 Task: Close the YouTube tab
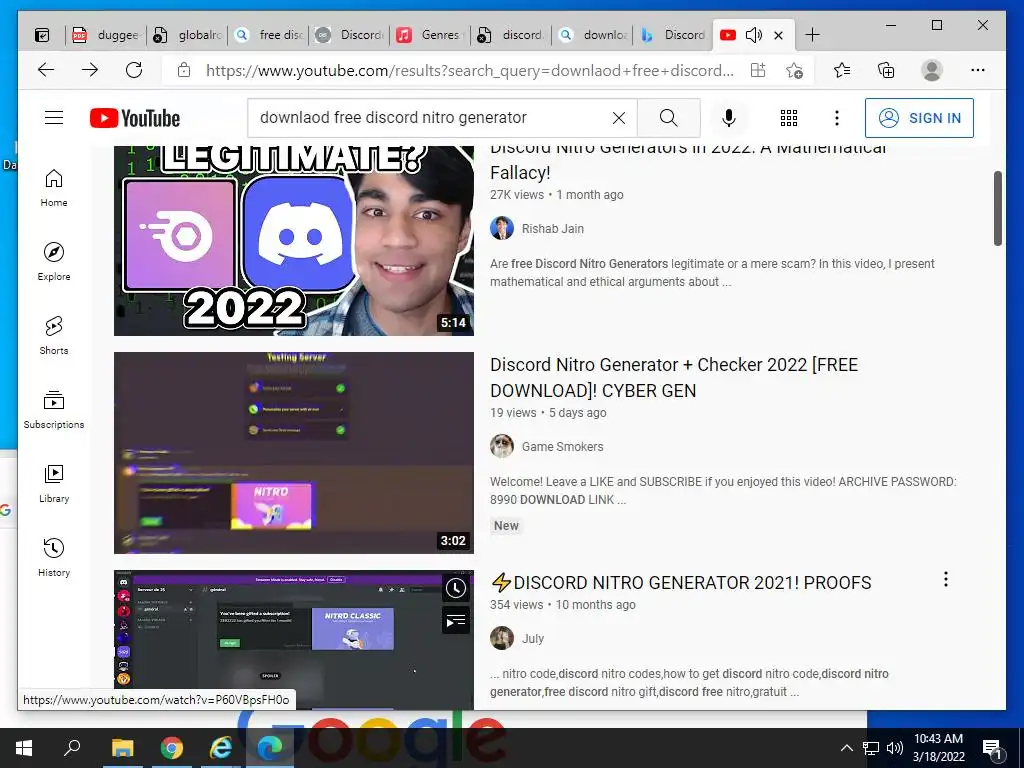point(778,35)
